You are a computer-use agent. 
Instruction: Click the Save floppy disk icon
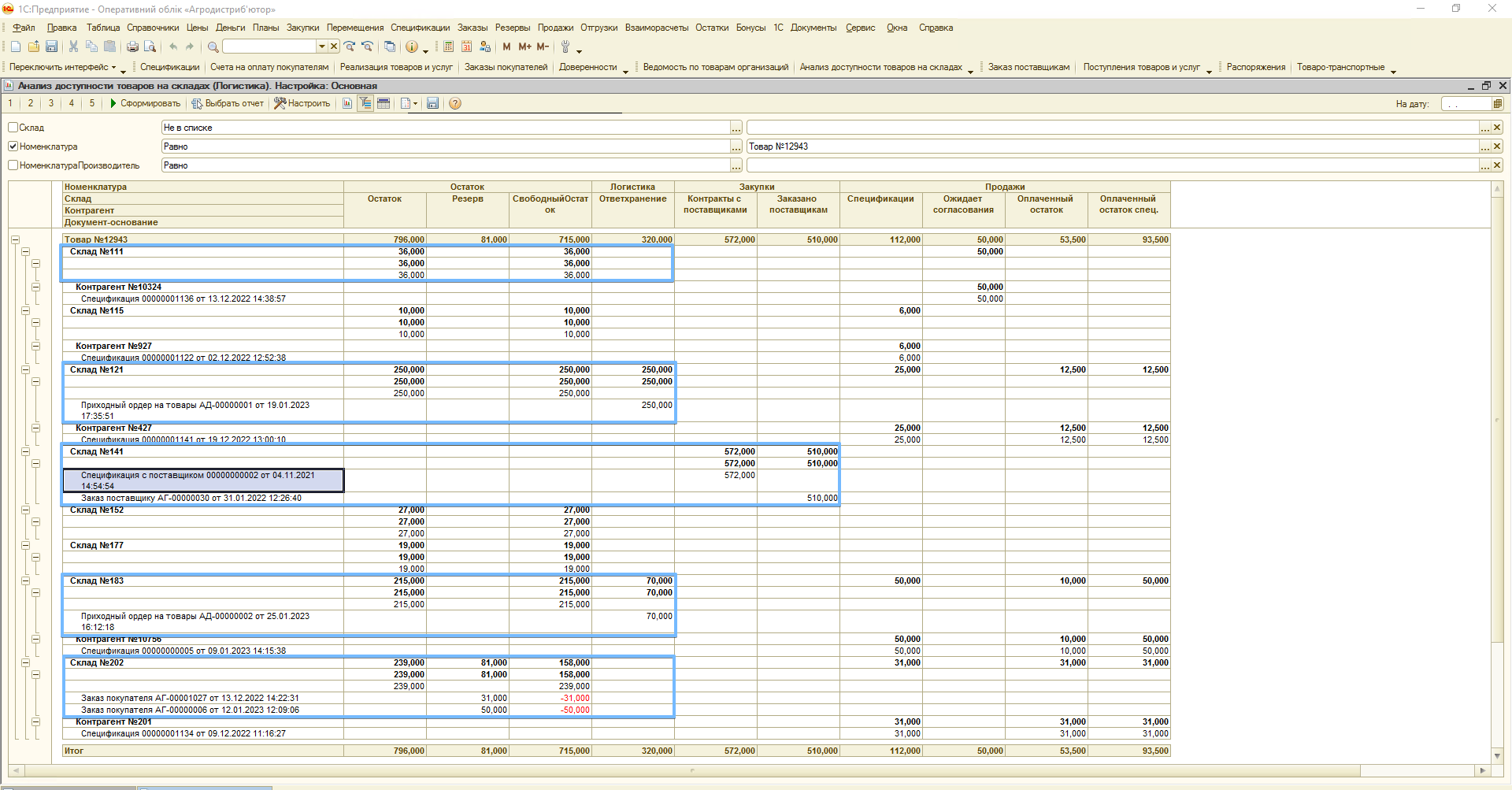click(x=52, y=47)
